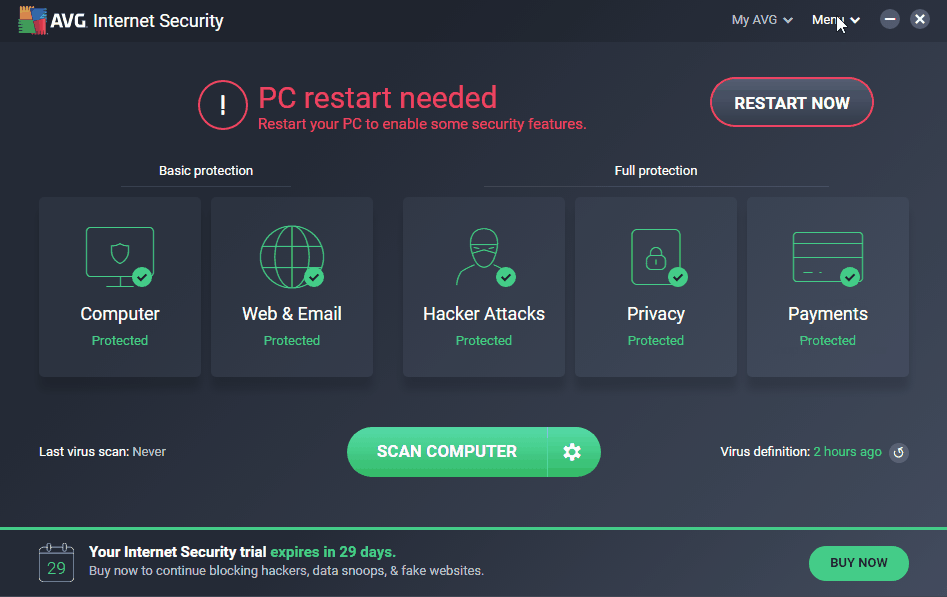Click the Payments credit card icon
947x597 pixels.
click(827, 256)
